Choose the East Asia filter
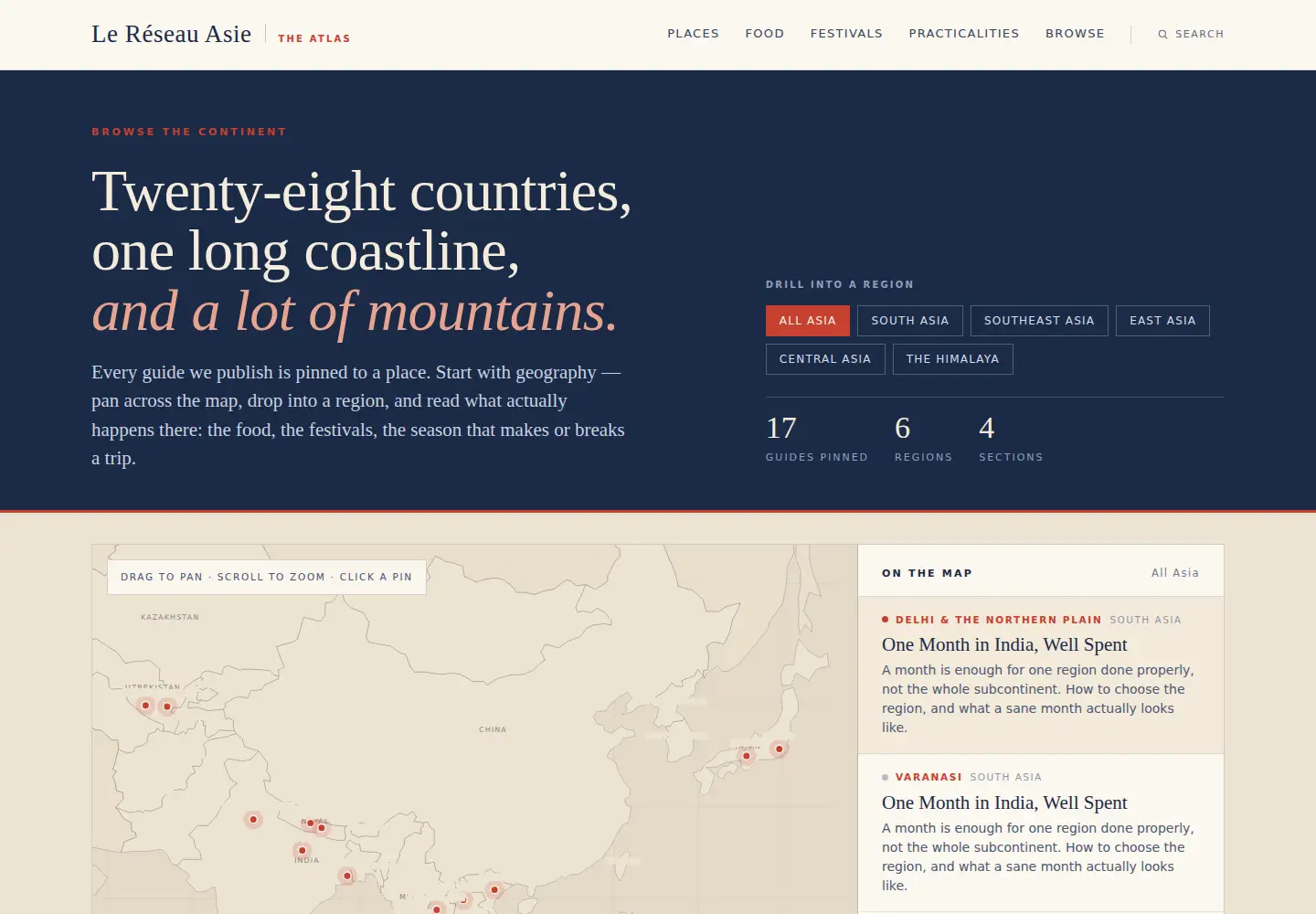1316x914 pixels. click(x=1162, y=321)
